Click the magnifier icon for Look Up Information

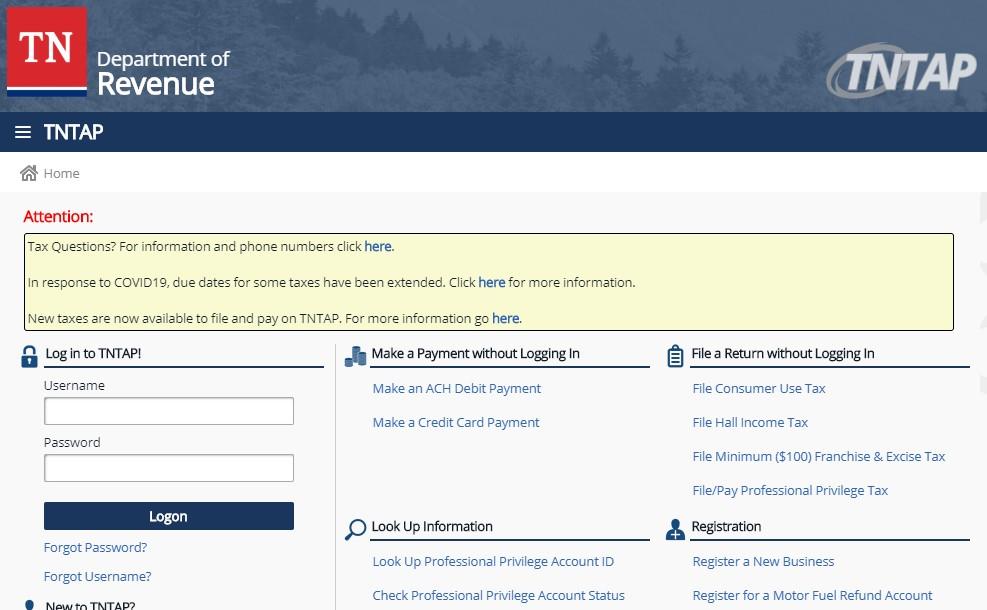356,529
